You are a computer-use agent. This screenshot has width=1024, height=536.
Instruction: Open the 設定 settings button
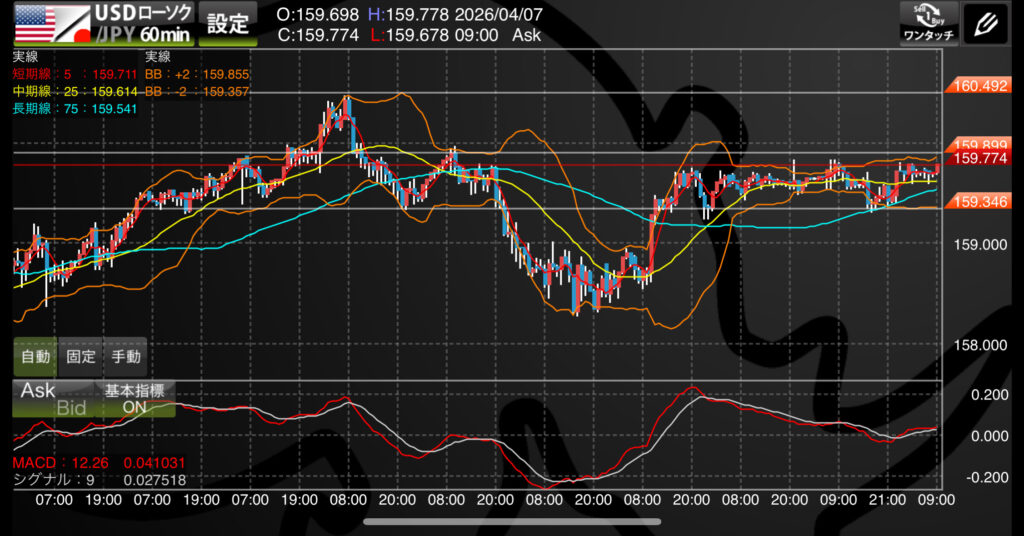click(227, 23)
